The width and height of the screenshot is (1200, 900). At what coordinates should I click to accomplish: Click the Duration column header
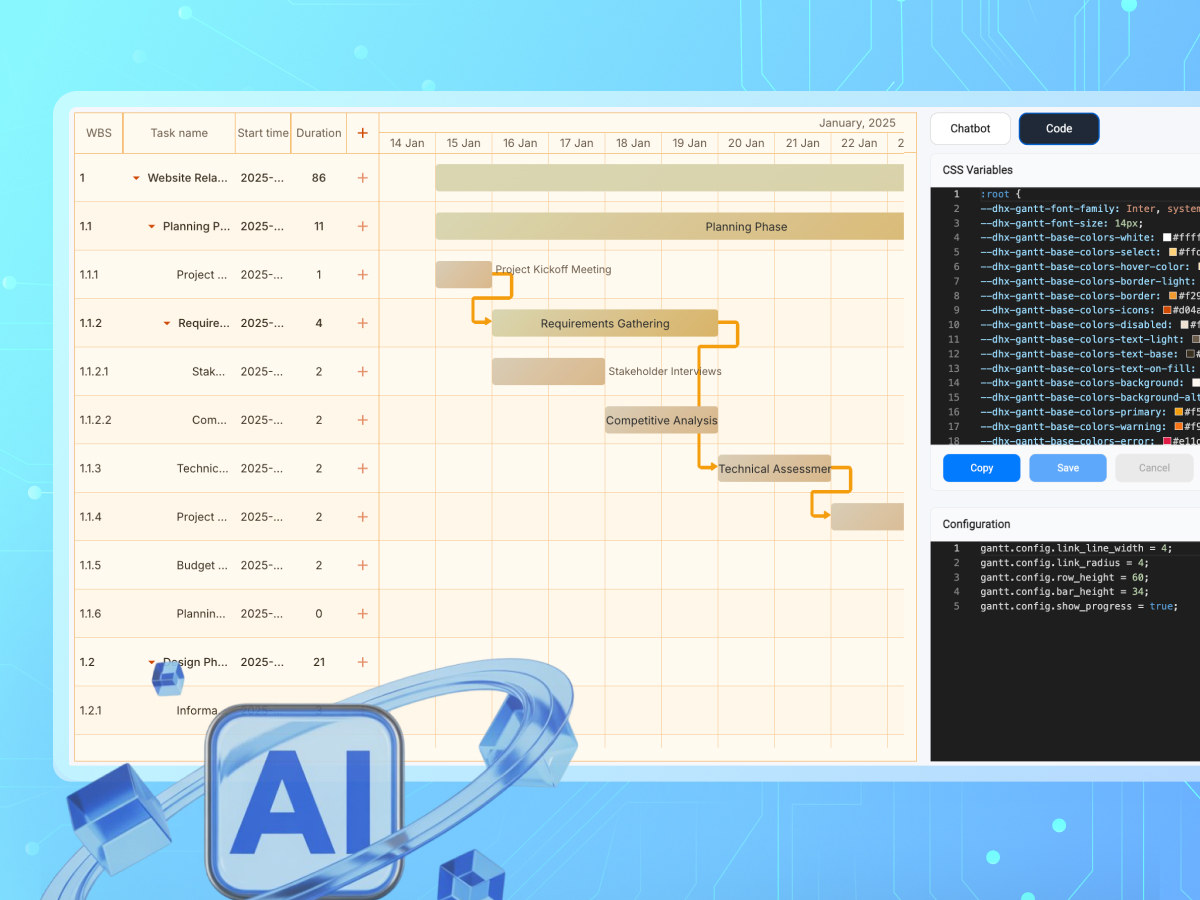pos(319,133)
